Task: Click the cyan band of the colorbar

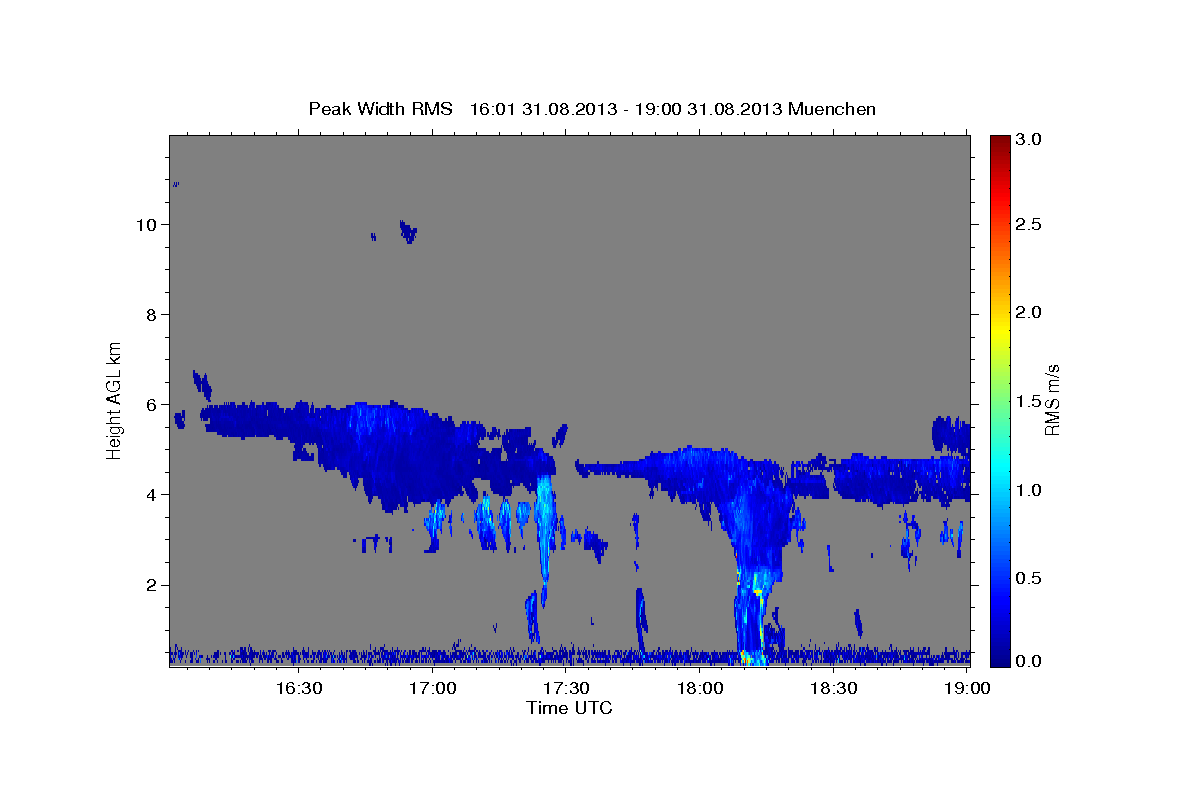Action: tap(999, 465)
